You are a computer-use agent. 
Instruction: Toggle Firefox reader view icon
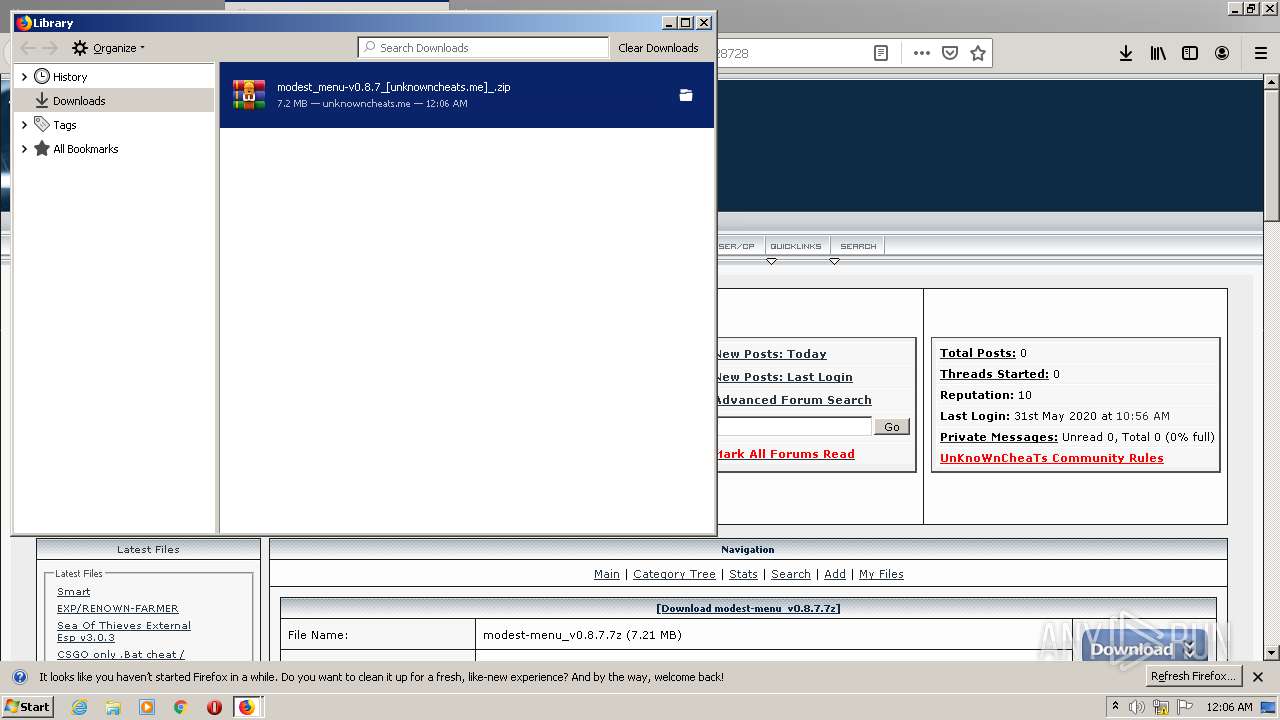[881, 53]
